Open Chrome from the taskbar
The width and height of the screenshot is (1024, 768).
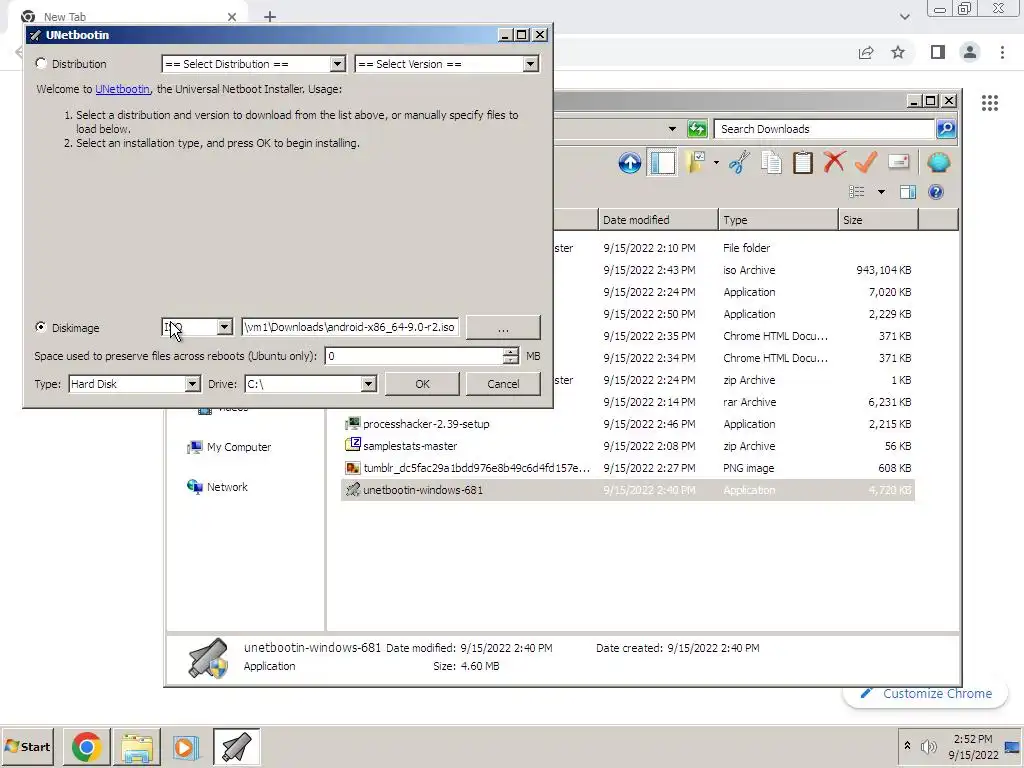pos(86,746)
